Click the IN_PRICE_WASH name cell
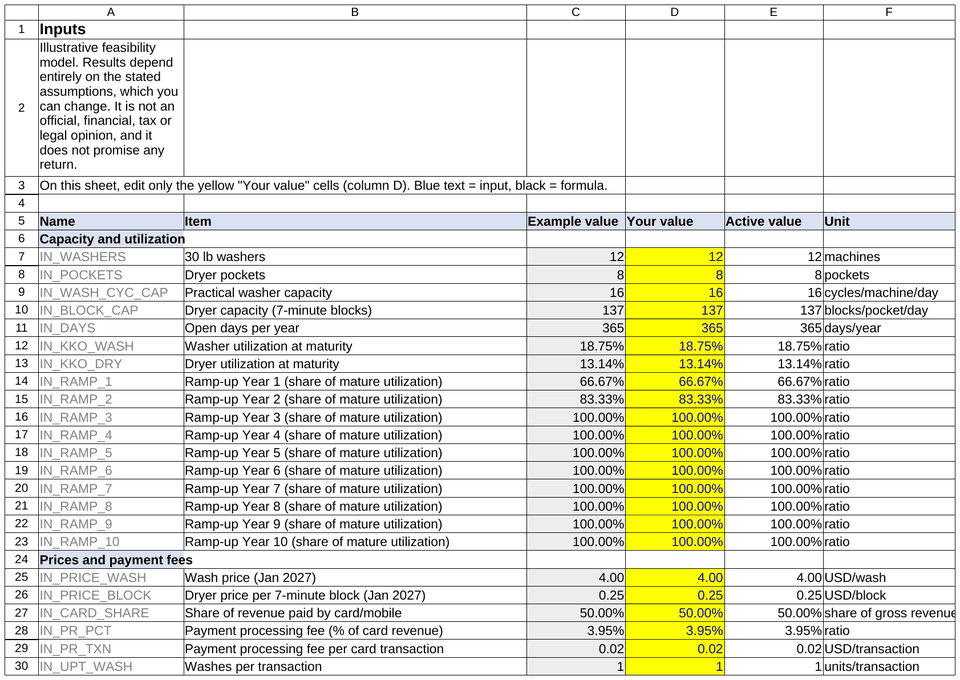The image size is (960, 680). (x=111, y=578)
